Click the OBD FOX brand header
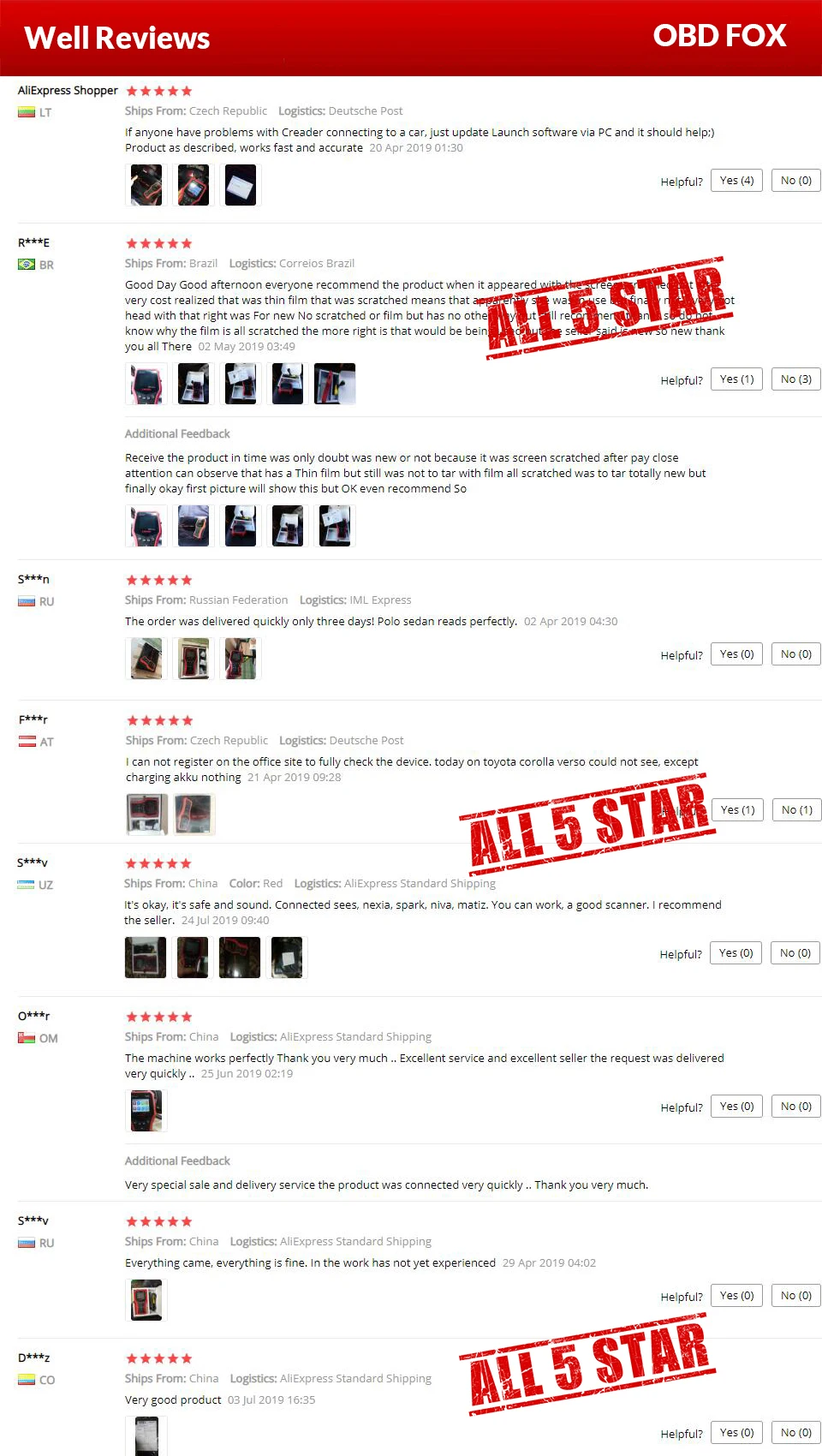The width and height of the screenshot is (822, 1456). point(719,36)
